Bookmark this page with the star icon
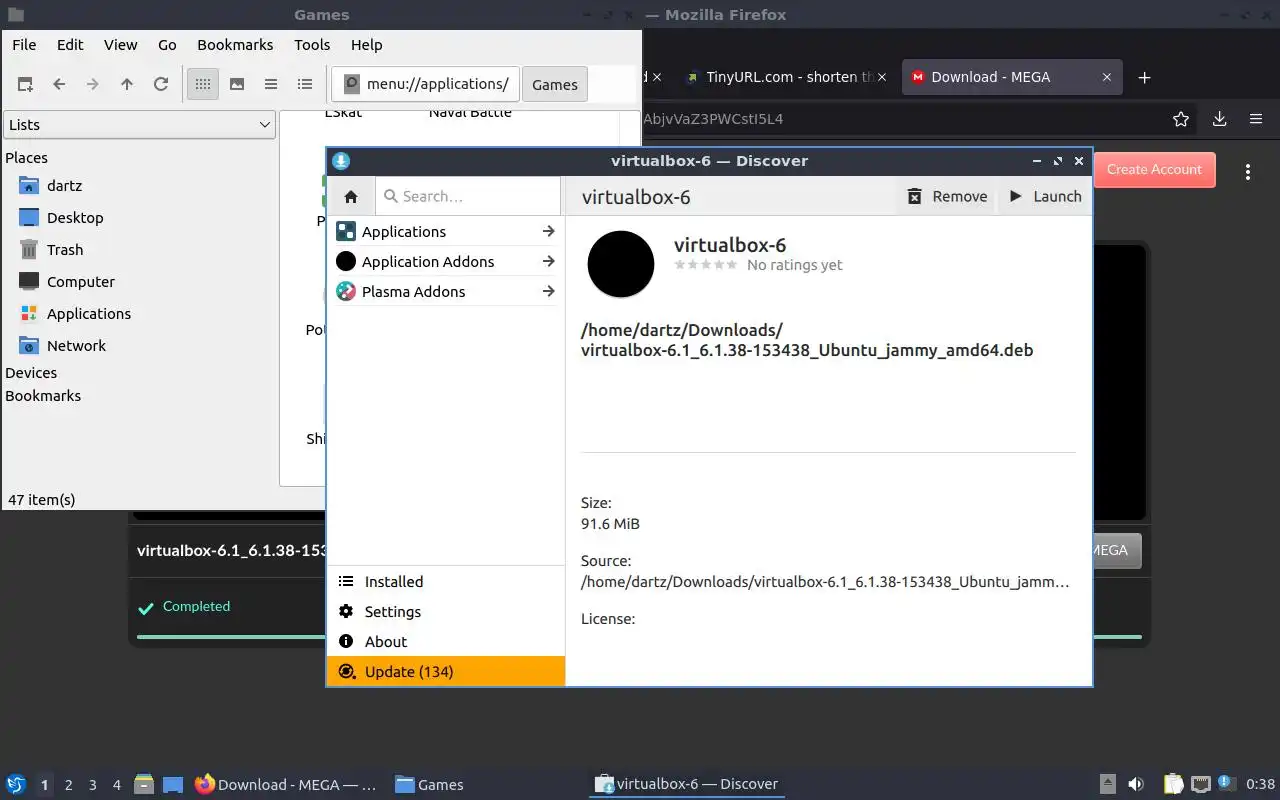The image size is (1280, 800). 1181,119
